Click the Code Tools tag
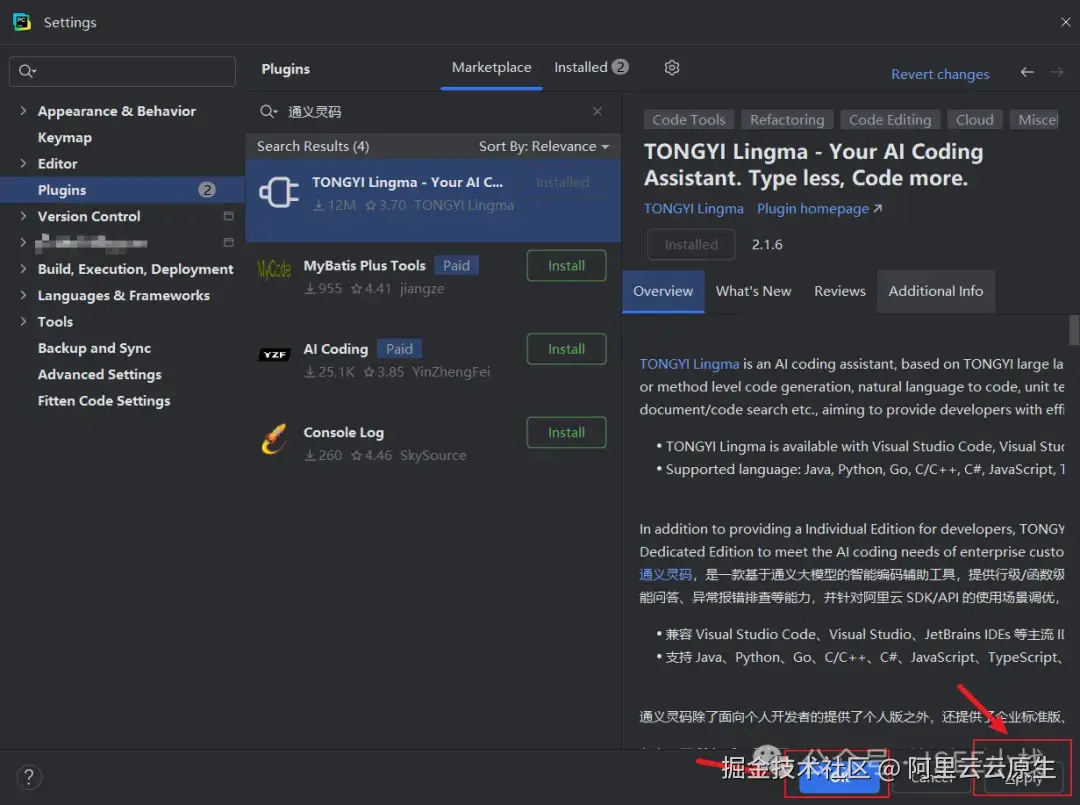The width and height of the screenshot is (1080, 805). click(689, 120)
